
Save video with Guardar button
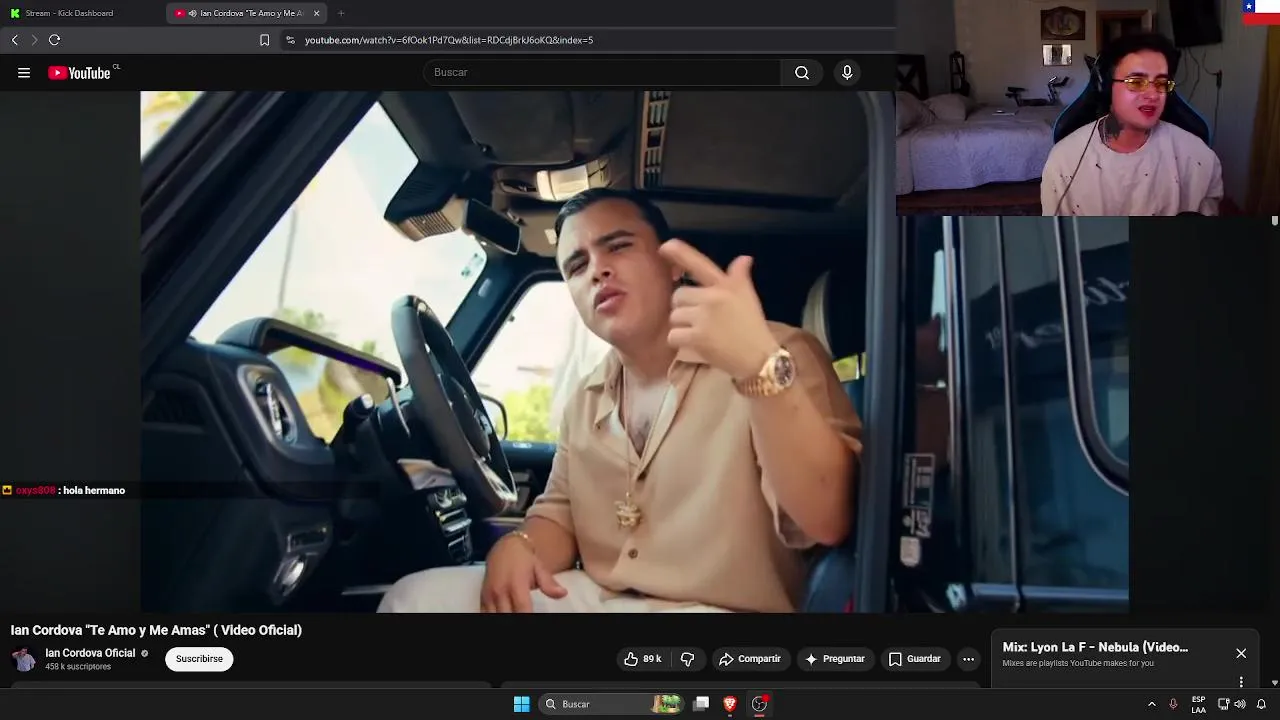(x=914, y=659)
